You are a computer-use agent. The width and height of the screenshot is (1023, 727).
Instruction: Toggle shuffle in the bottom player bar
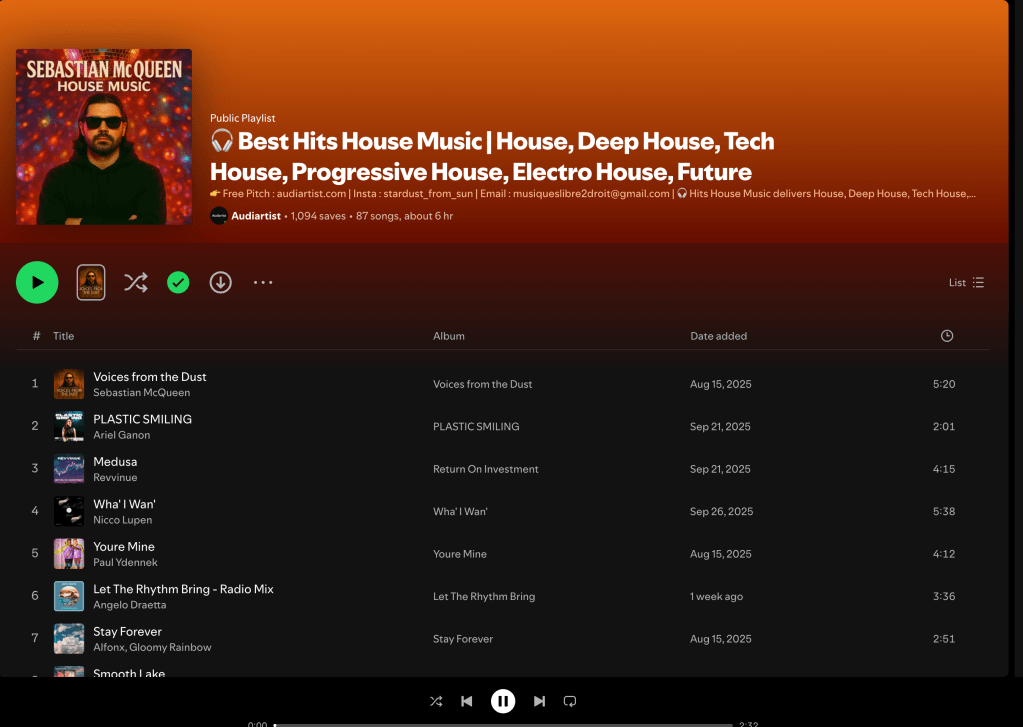(436, 702)
